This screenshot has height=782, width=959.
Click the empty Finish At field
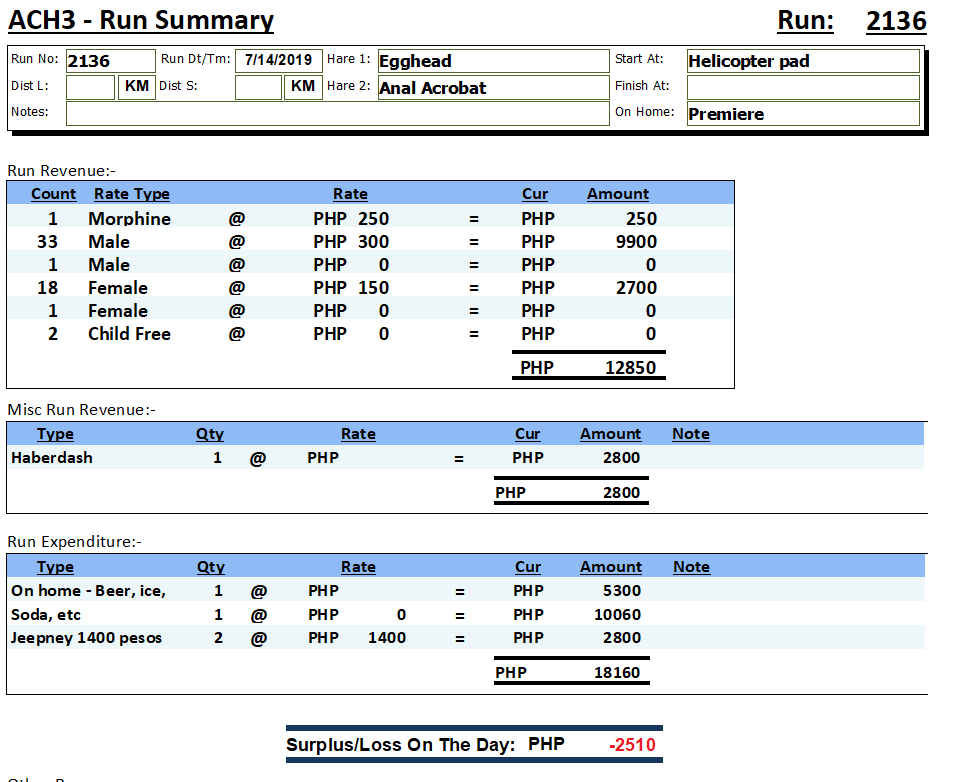[x=802, y=87]
